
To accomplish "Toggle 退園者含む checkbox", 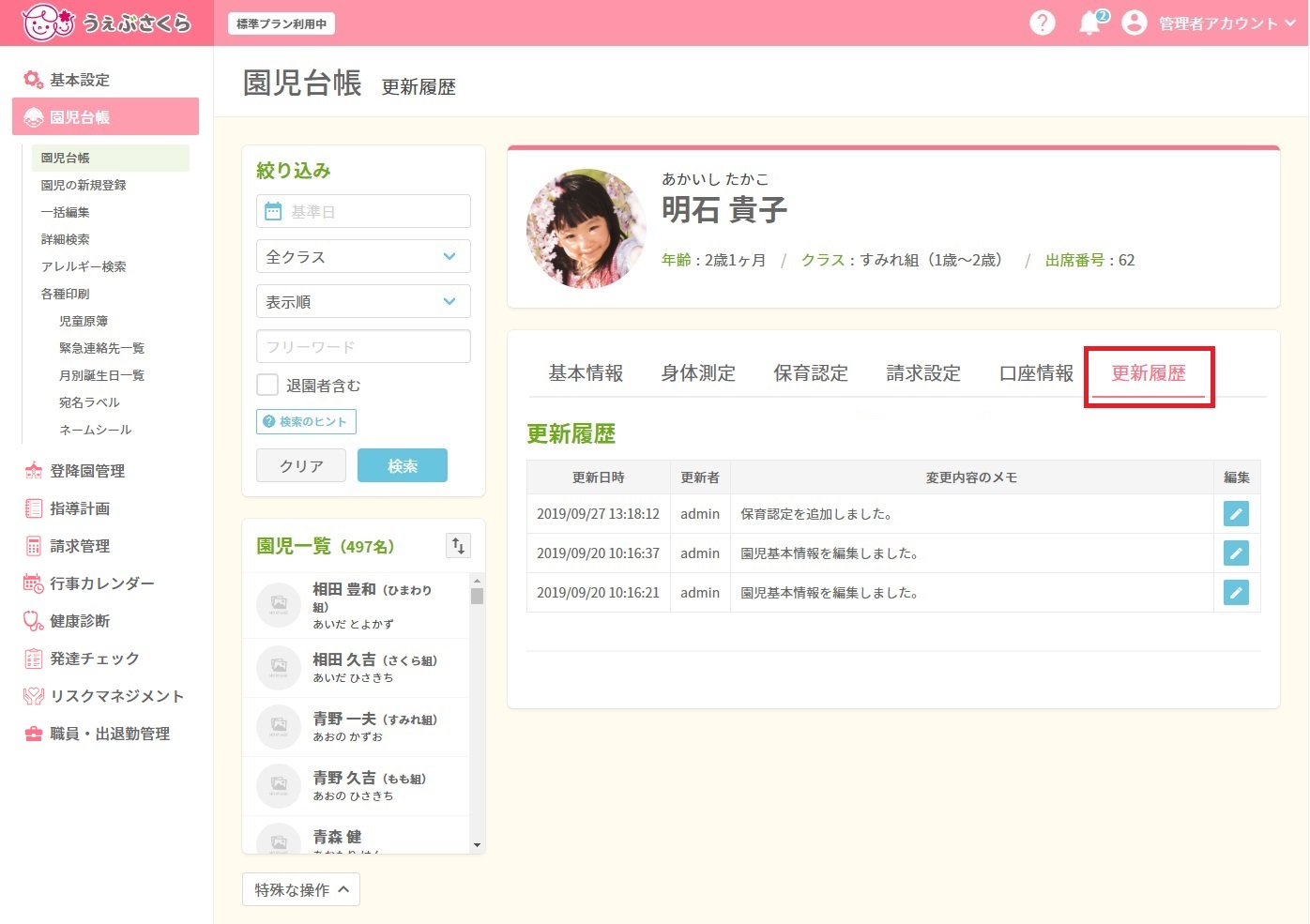I will 267,385.
